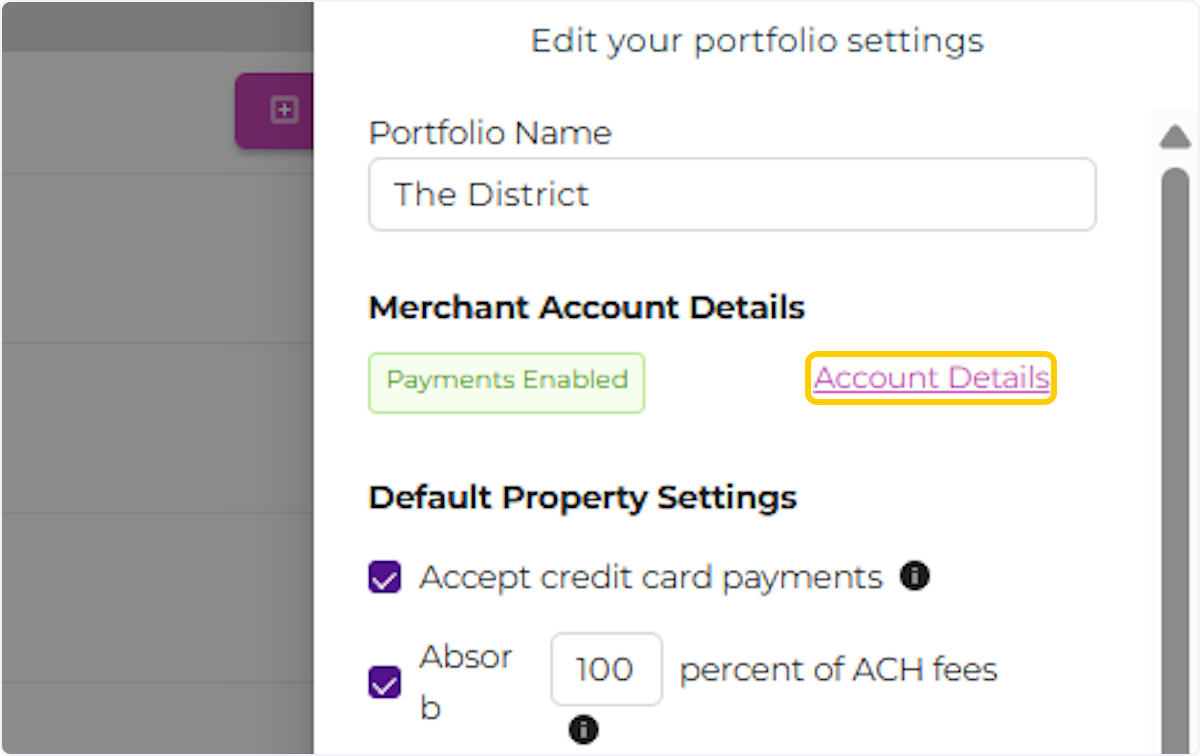Disable the Absorb ACH fees checkbox
The width and height of the screenshot is (1200, 756).
coord(384,682)
